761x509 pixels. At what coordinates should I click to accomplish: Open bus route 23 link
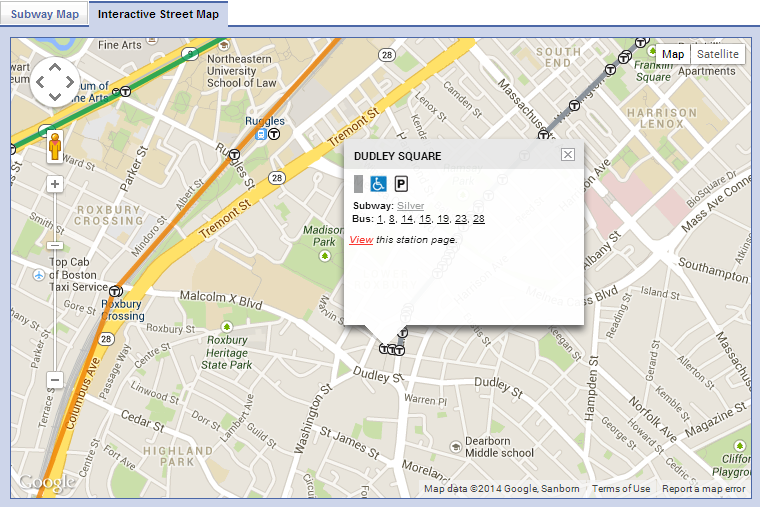click(x=461, y=219)
